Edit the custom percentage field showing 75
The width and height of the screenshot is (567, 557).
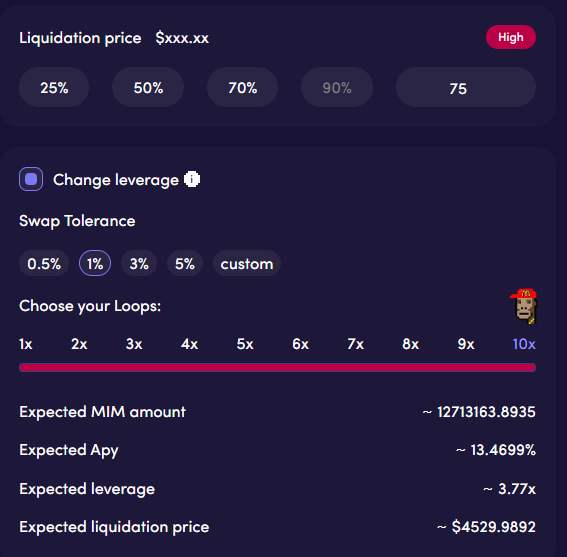tap(466, 87)
